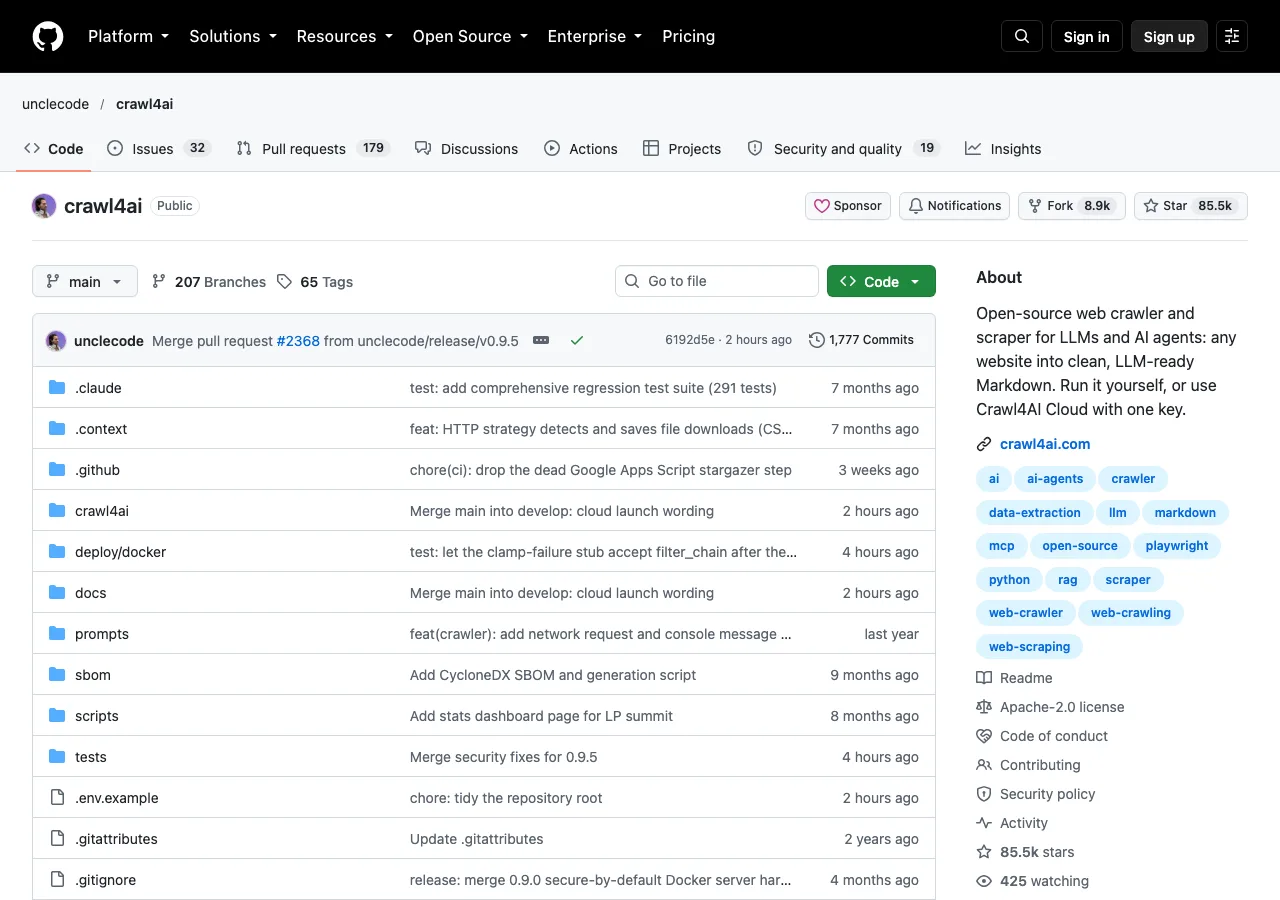Open the Insights tab

(1003, 149)
